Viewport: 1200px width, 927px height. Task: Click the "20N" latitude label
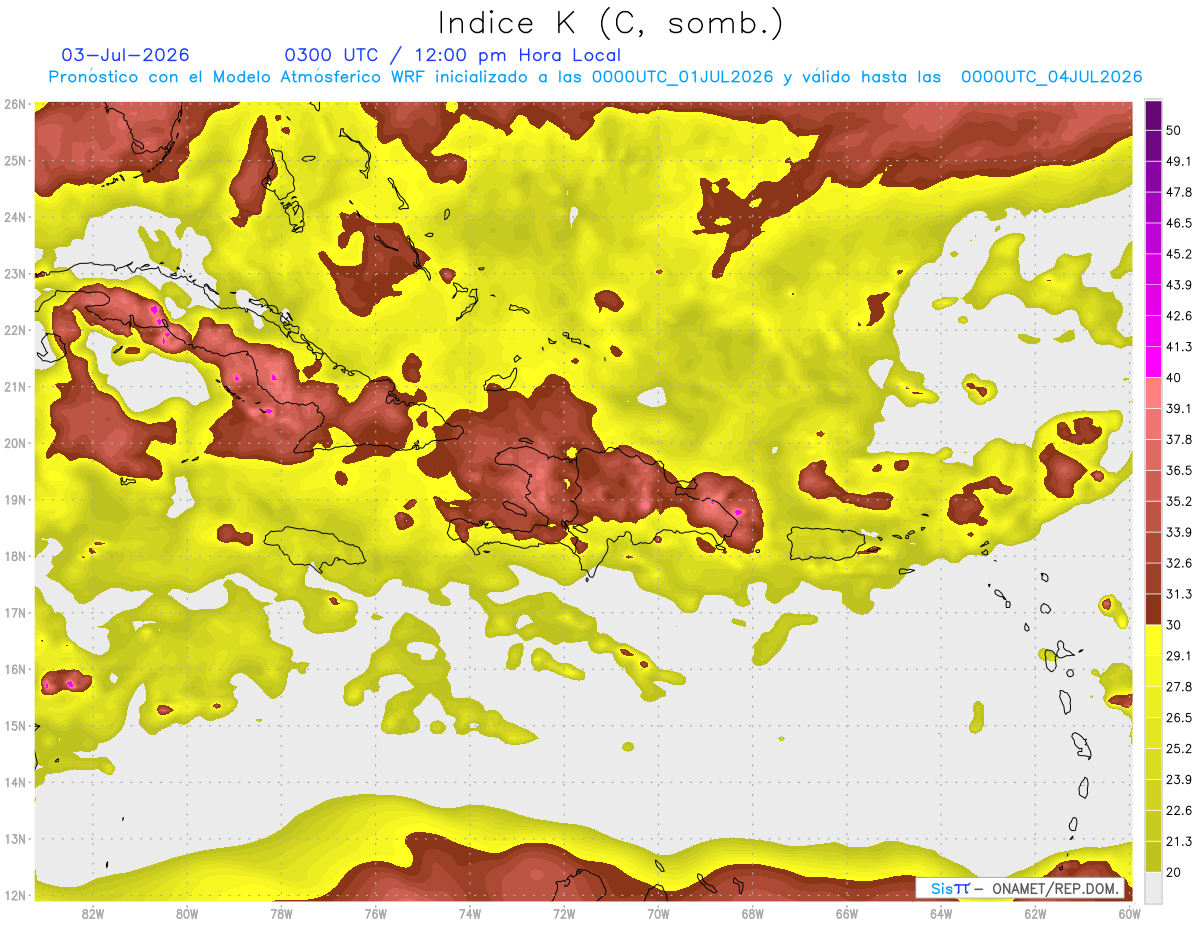15,443
